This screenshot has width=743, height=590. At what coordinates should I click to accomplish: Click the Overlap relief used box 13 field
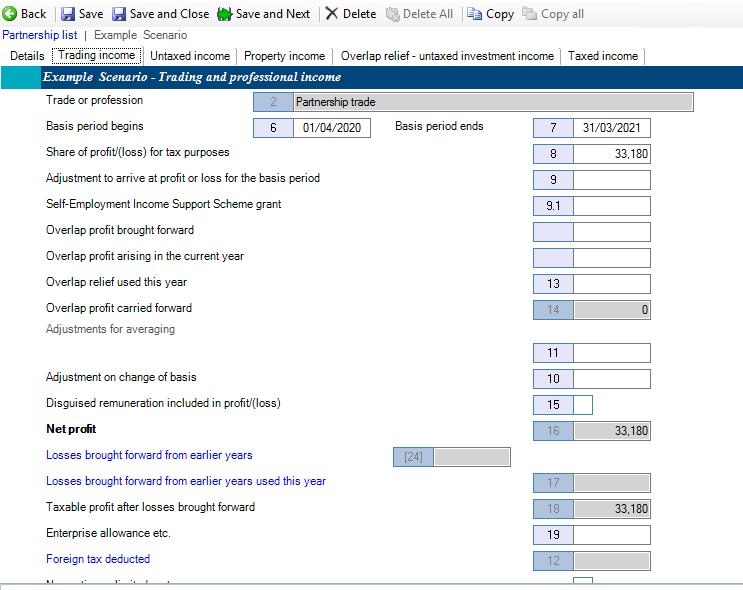point(612,284)
